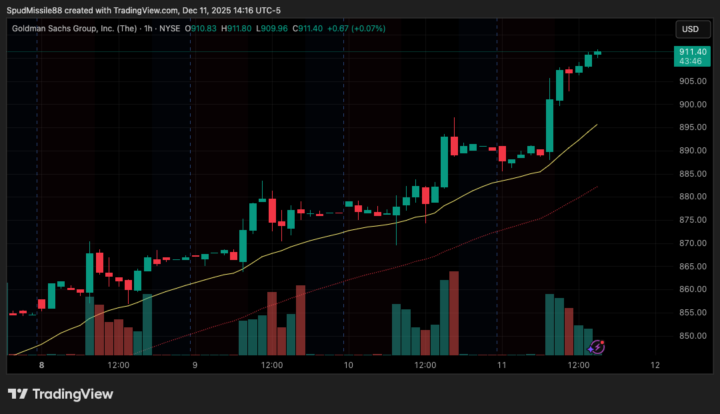Click the 885.00 price axis label

(x=693, y=174)
